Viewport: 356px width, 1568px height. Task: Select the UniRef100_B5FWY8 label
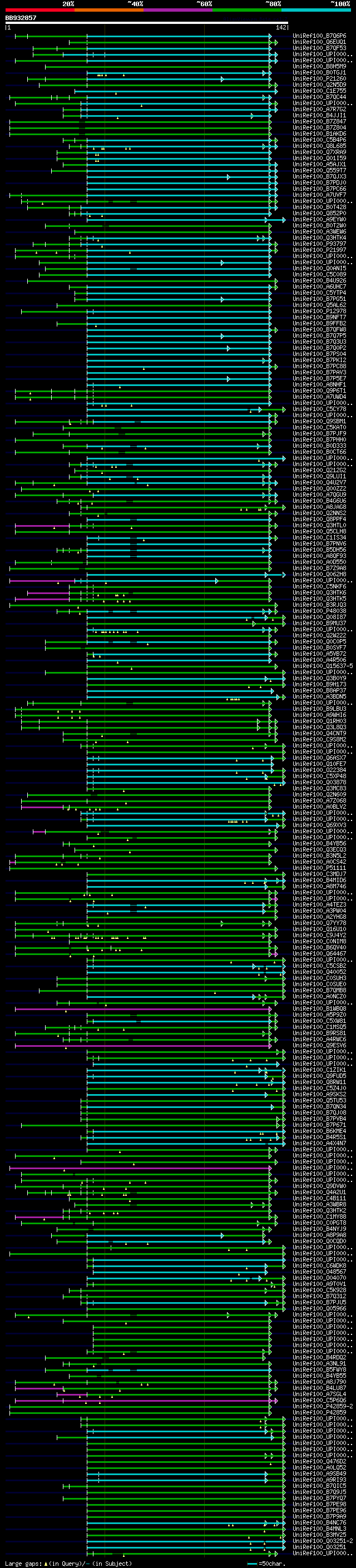(319, 1370)
